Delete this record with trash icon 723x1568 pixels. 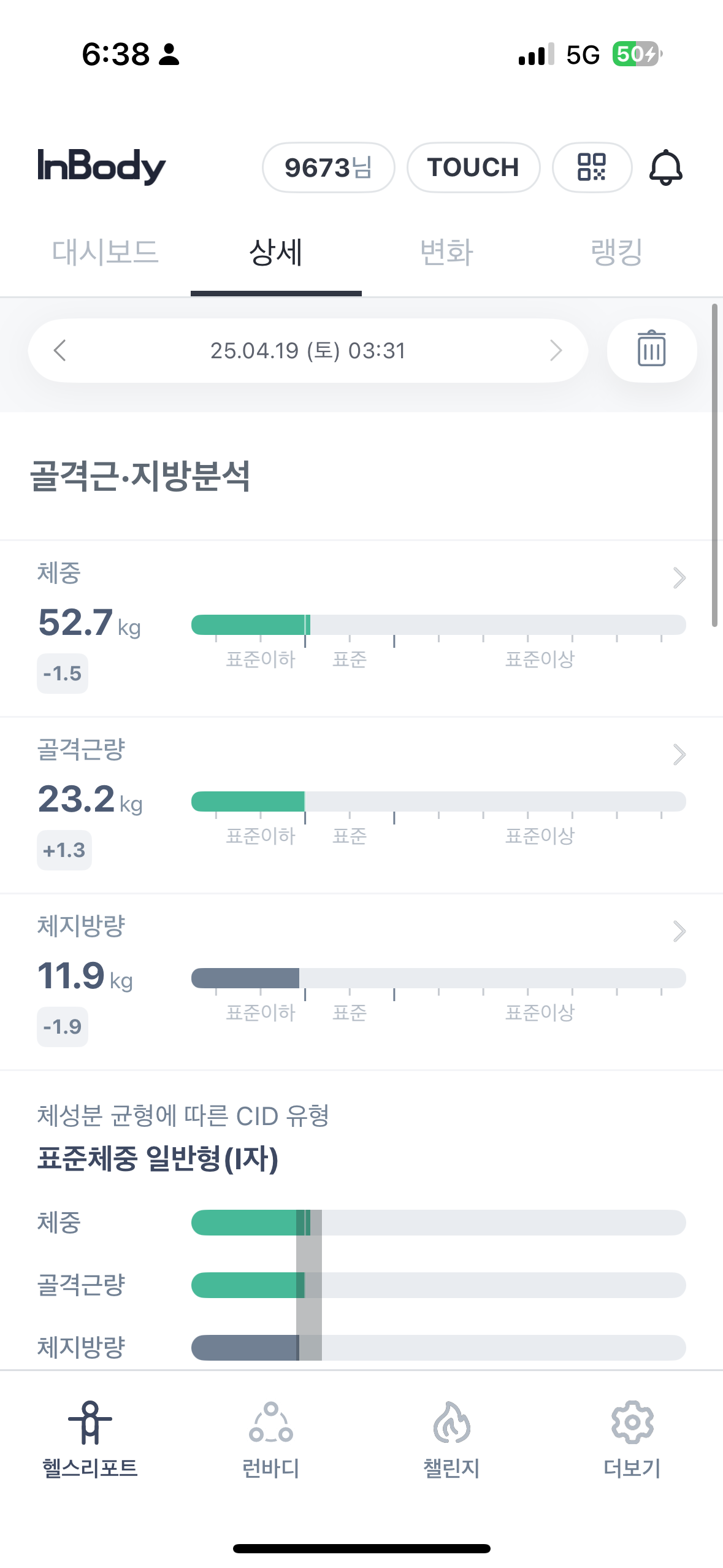[651, 350]
